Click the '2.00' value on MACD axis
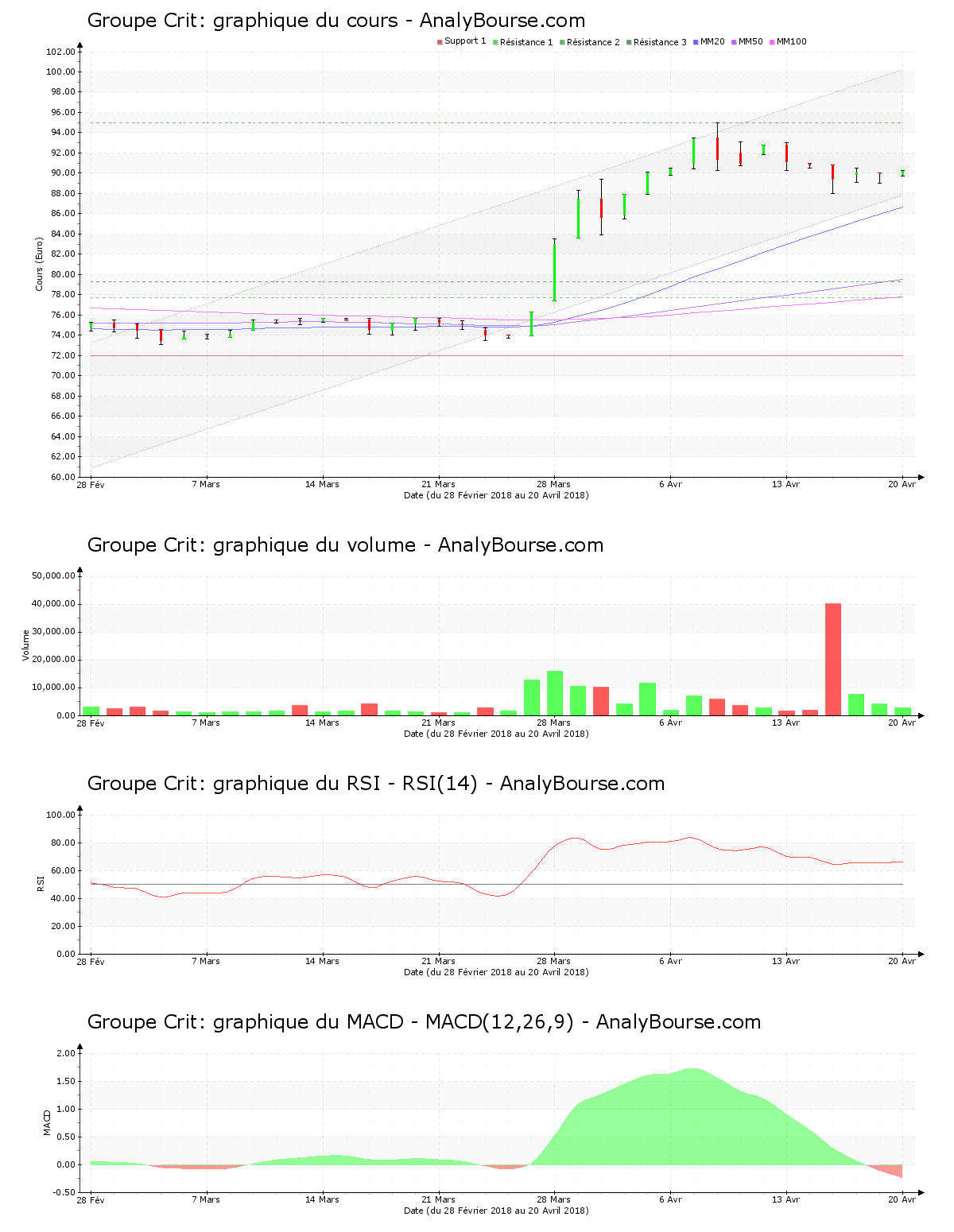 pyautogui.click(x=66, y=1053)
